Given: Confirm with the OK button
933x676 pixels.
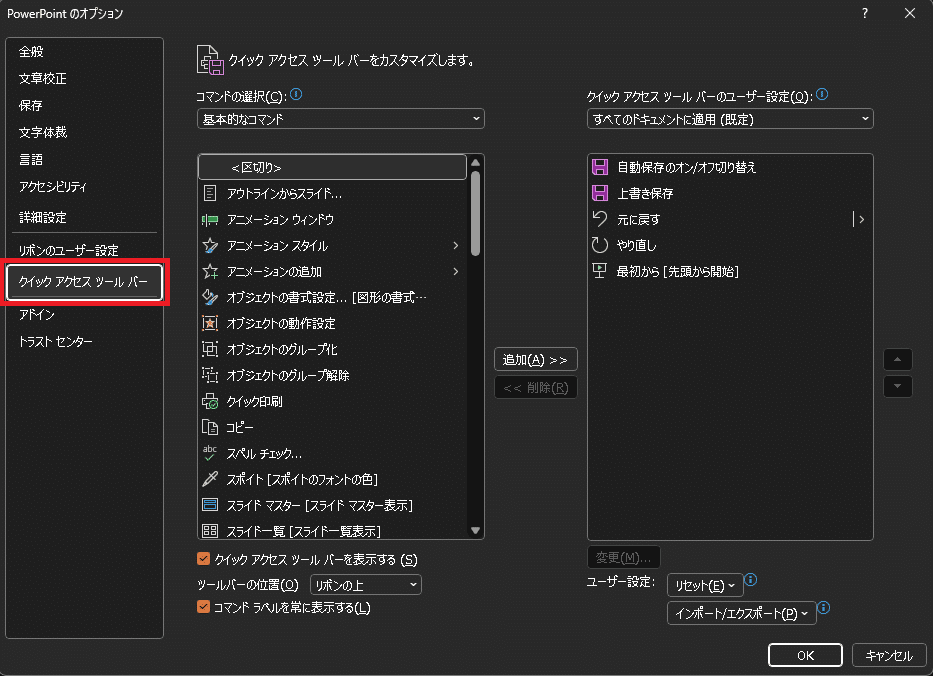Looking at the screenshot, I should tap(805, 655).
